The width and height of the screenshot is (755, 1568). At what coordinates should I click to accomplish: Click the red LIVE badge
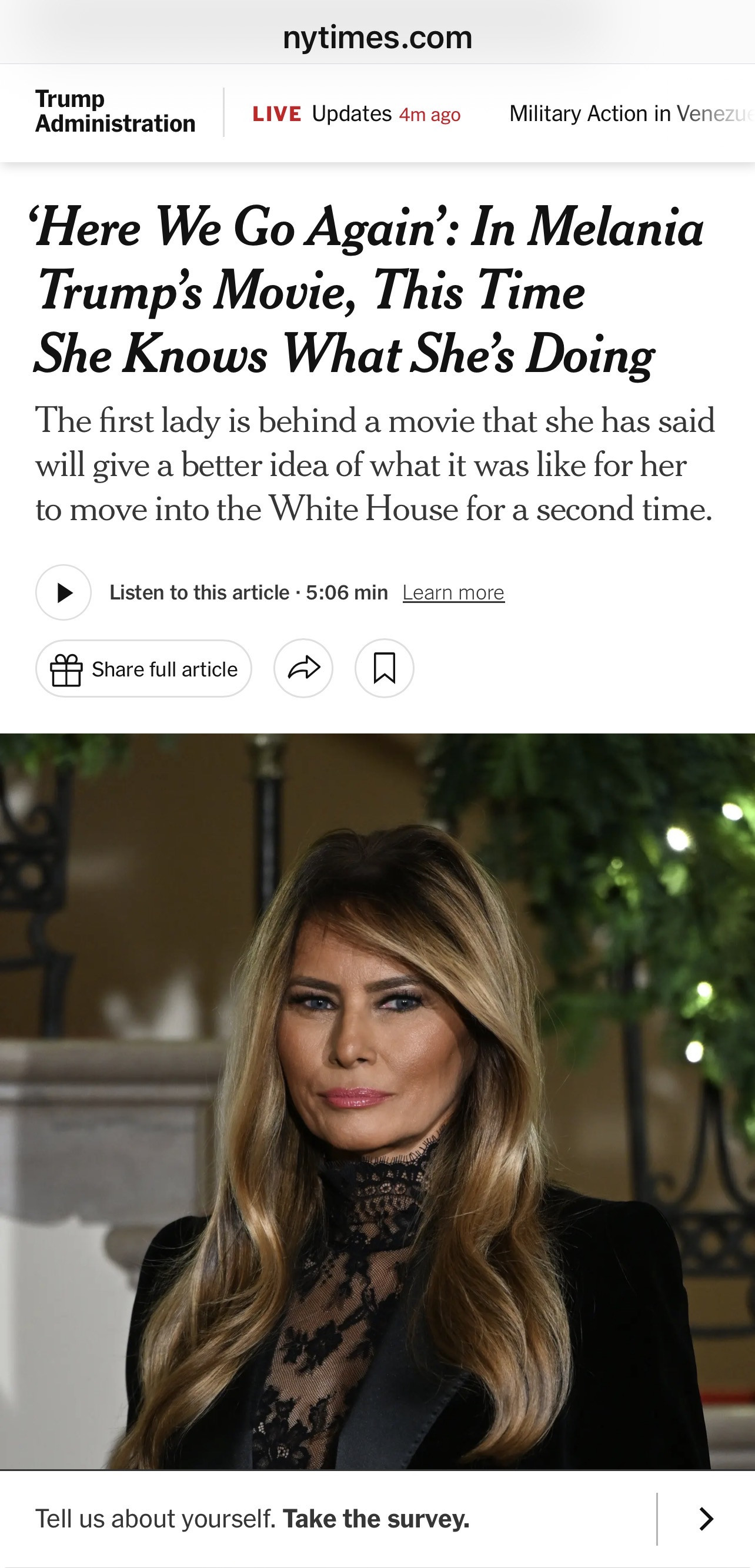click(x=277, y=114)
